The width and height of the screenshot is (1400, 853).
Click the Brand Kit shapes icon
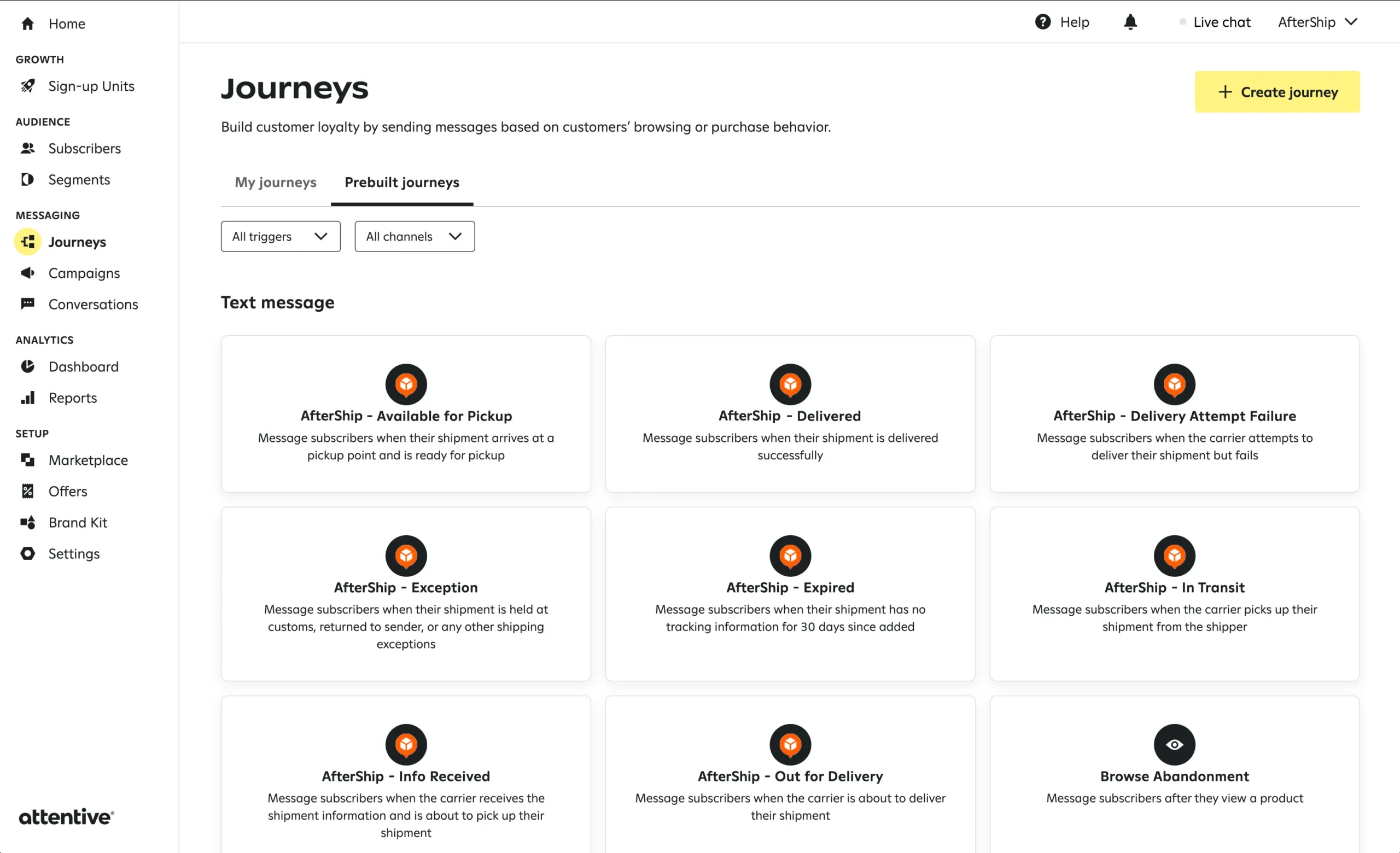click(27, 523)
